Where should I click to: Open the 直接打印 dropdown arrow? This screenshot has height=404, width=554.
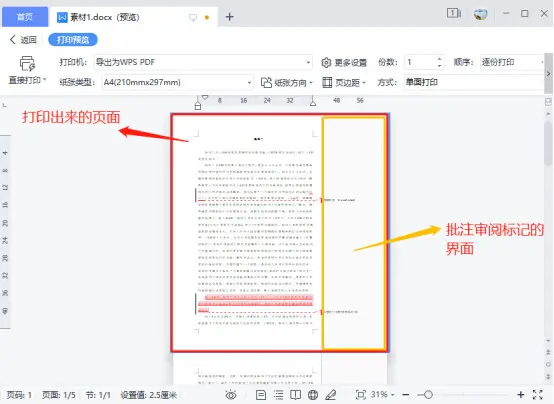pyautogui.click(x=45, y=80)
